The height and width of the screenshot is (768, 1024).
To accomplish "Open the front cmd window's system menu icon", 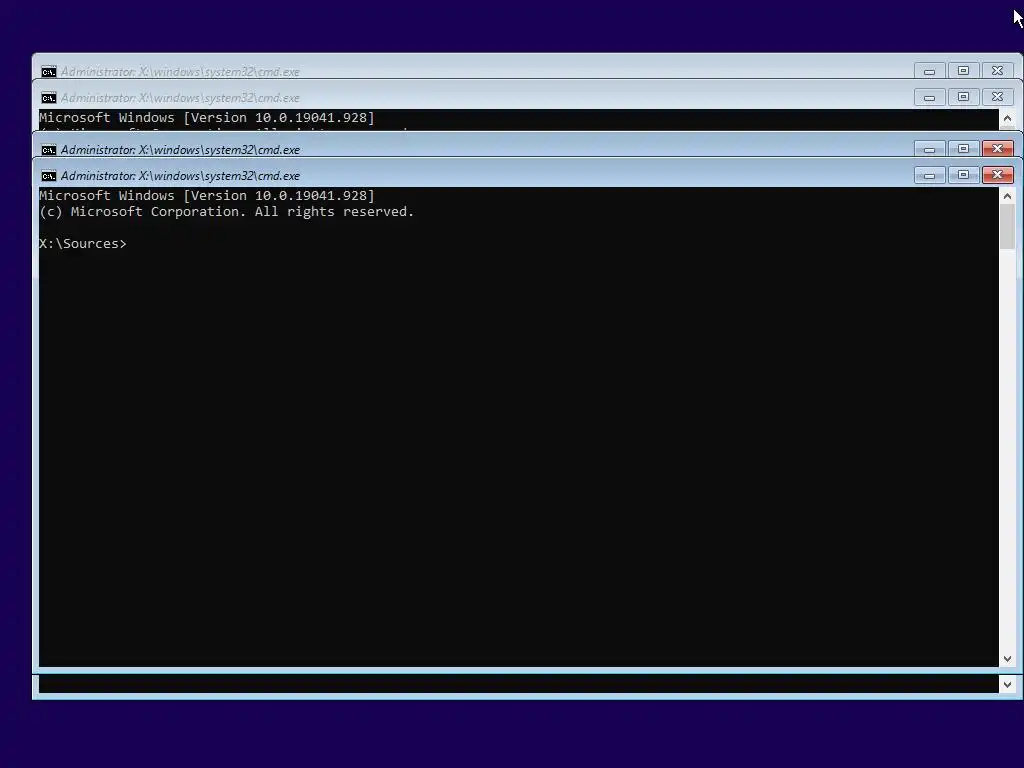I will (48, 176).
